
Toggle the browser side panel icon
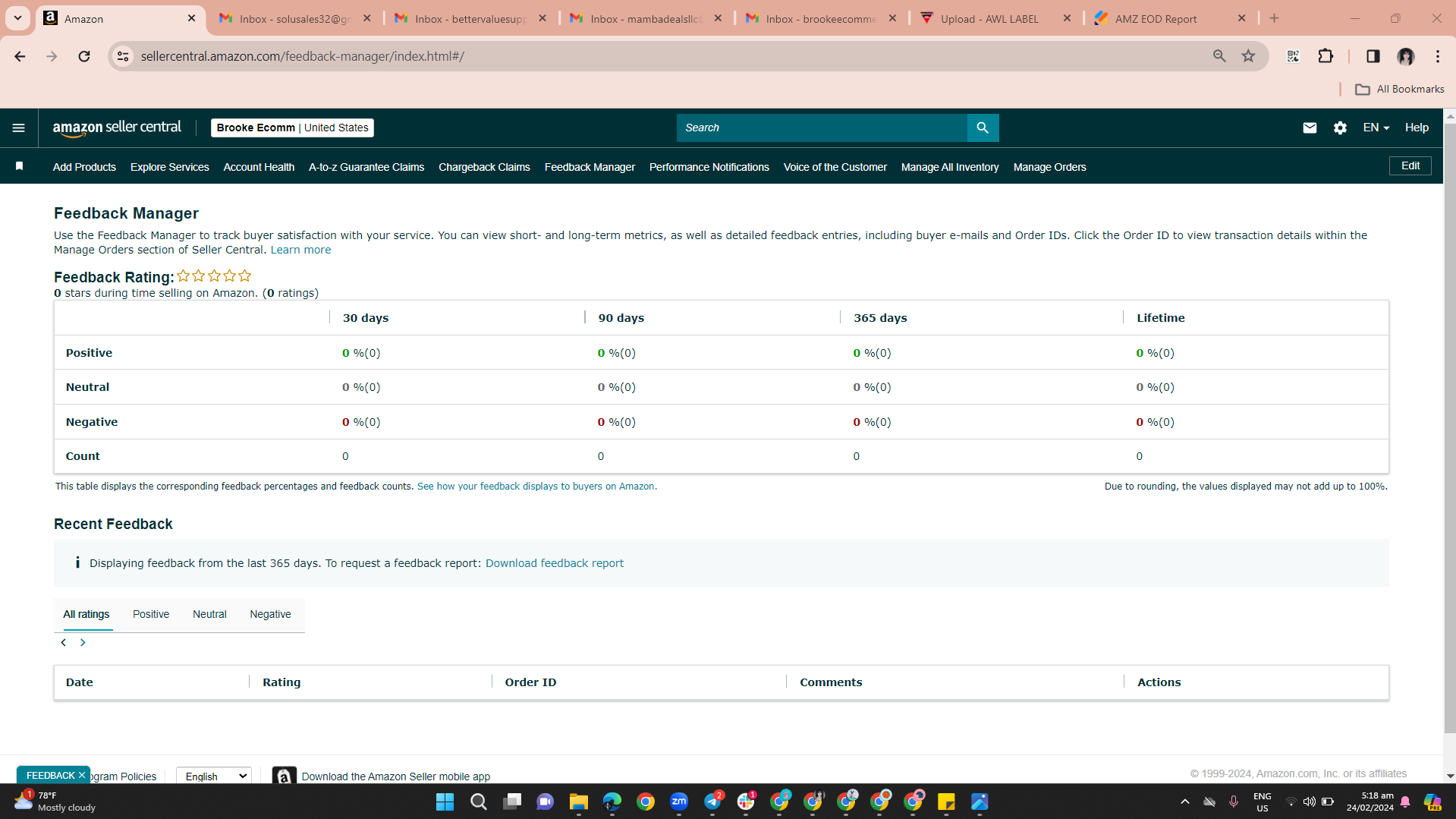1373,56
